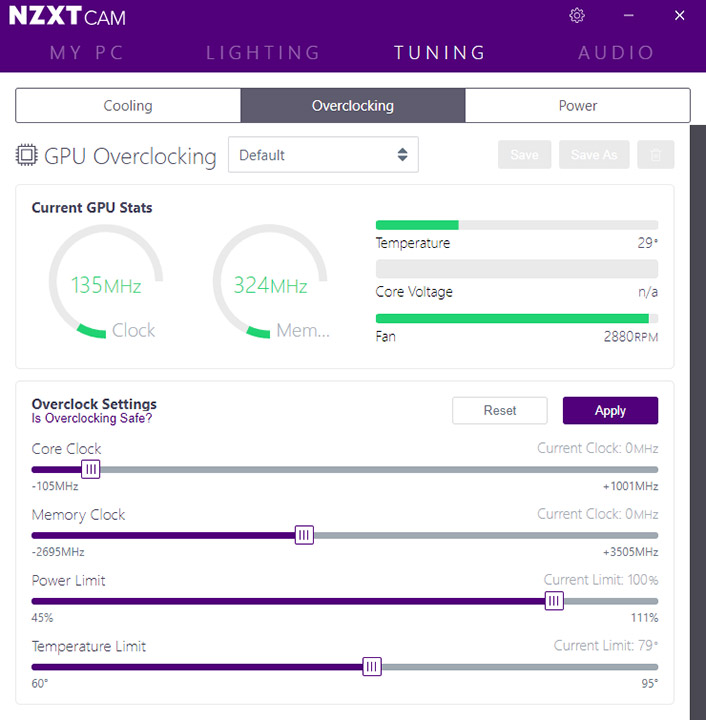The image size is (706, 720).
Task: Click the GPU chip icon beside GPU Overclocking
Action: (x=26, y=155)
